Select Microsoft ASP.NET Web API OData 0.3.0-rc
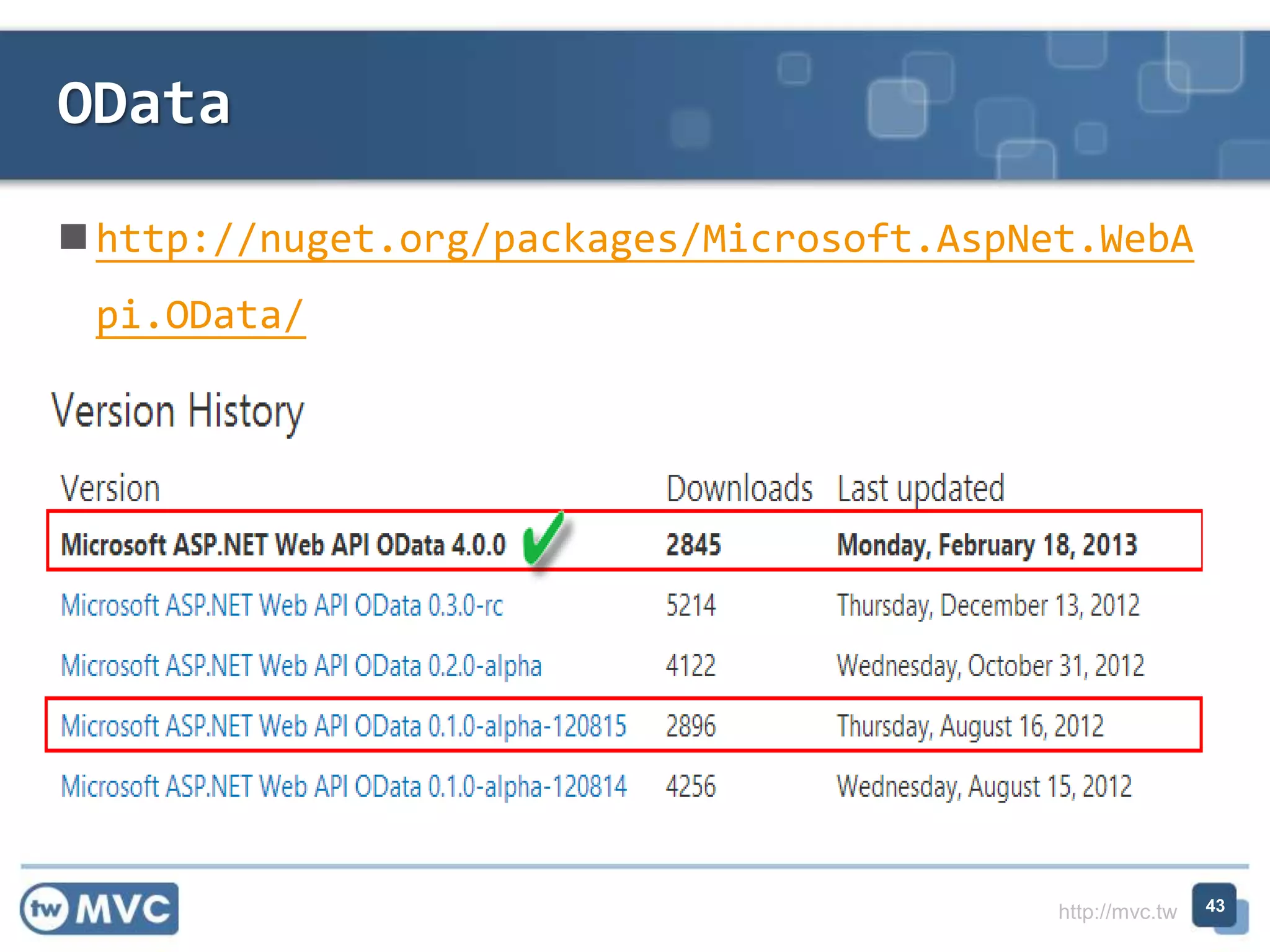Viewport: 1270px width, 952px height. click(x=282, y=606)
